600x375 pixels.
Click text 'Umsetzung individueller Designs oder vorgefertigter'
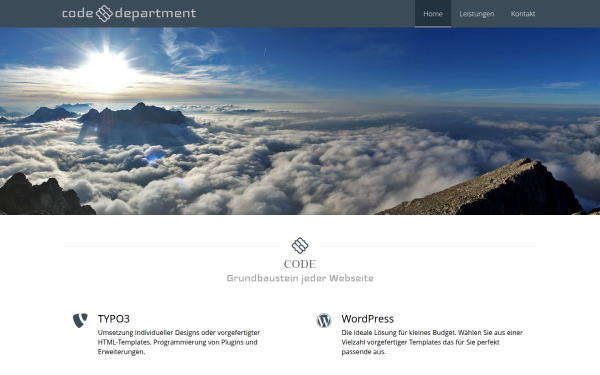coord(179,333)
